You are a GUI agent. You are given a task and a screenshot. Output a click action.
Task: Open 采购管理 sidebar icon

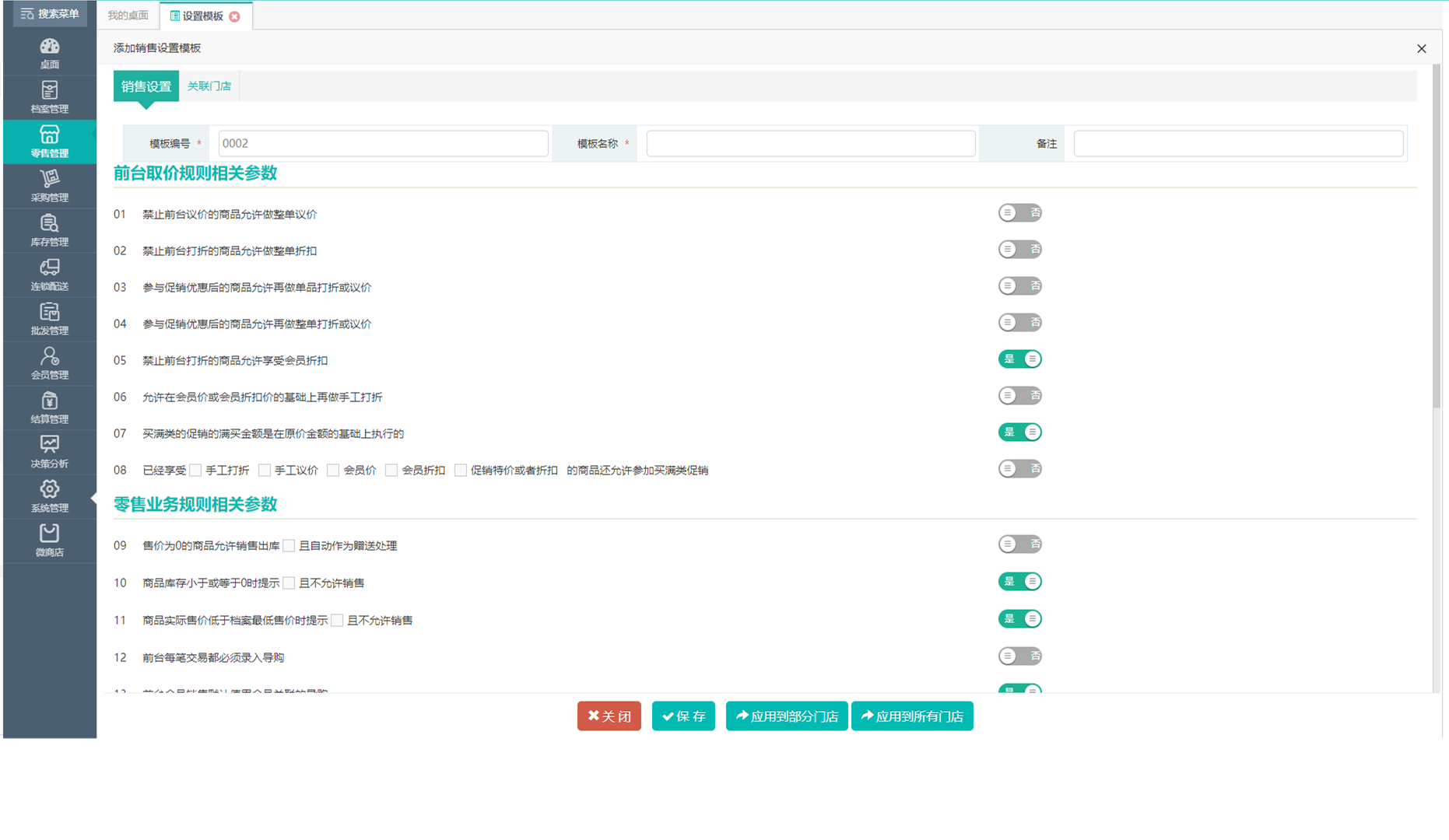(x=49, y=186)
